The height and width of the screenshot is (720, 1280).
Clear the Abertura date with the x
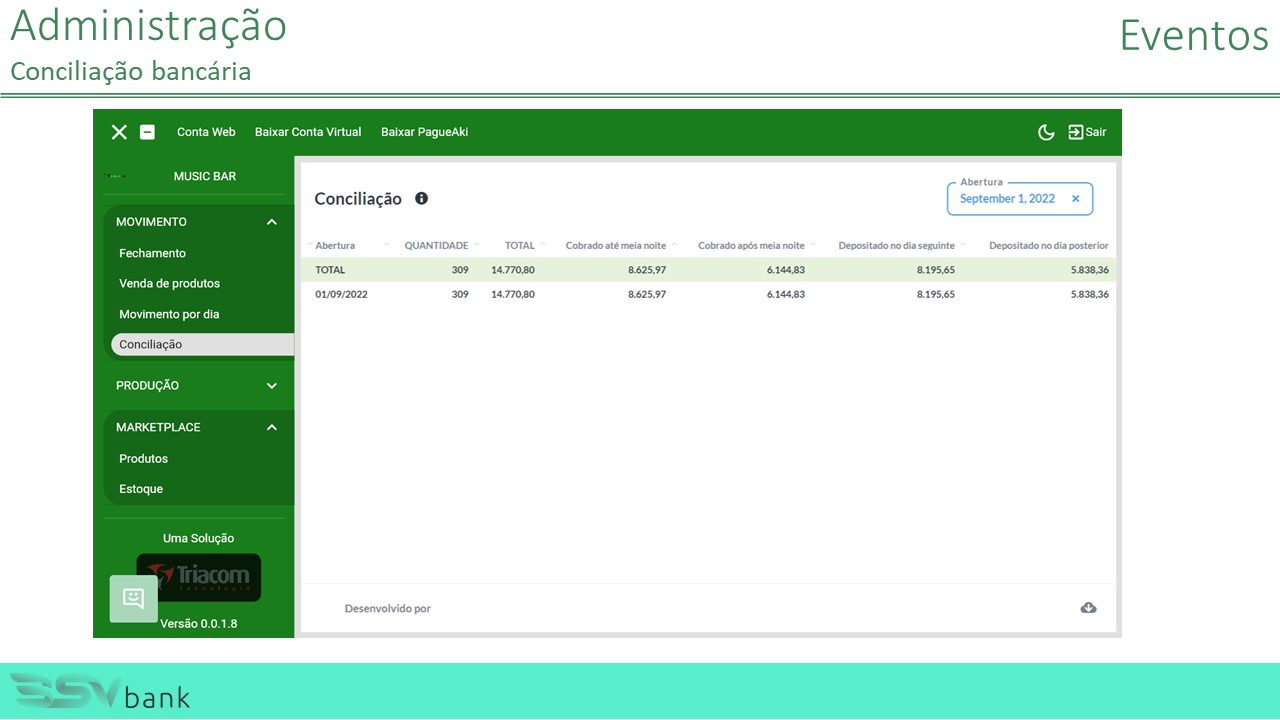point(1076,199)
